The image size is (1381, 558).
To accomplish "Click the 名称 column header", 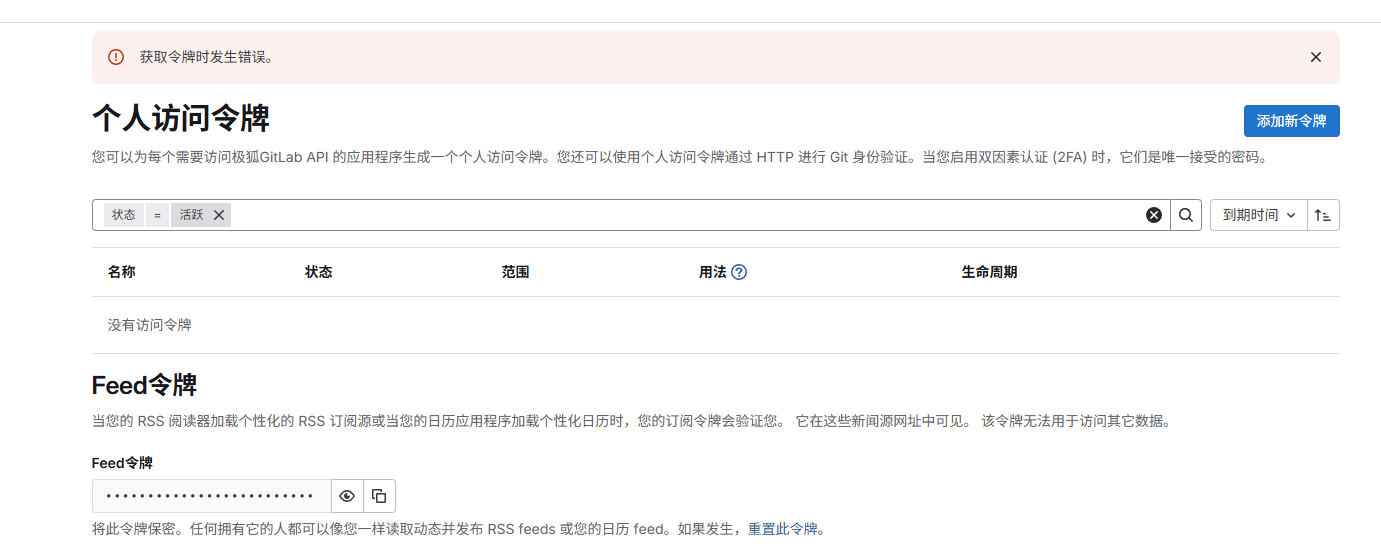I will point(121,272).
